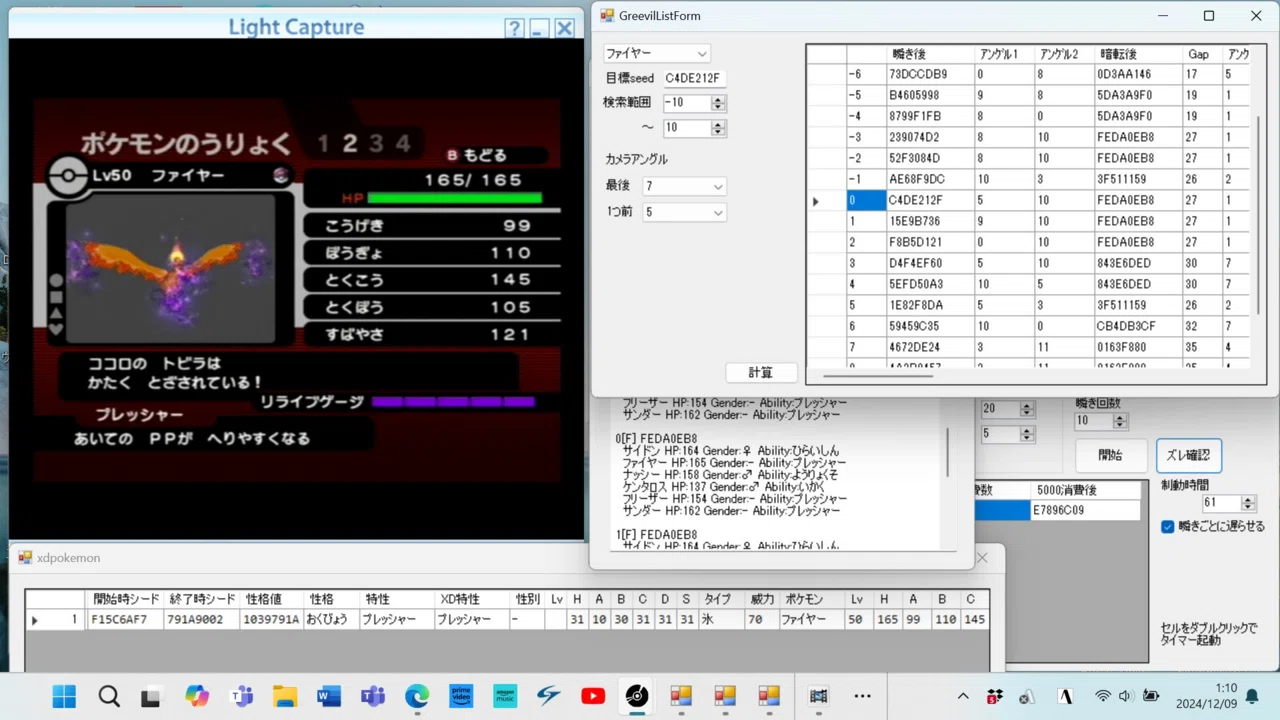Click cell E7896C09 under 5000消費後

pyautogui.click(x=1086, y=510)
